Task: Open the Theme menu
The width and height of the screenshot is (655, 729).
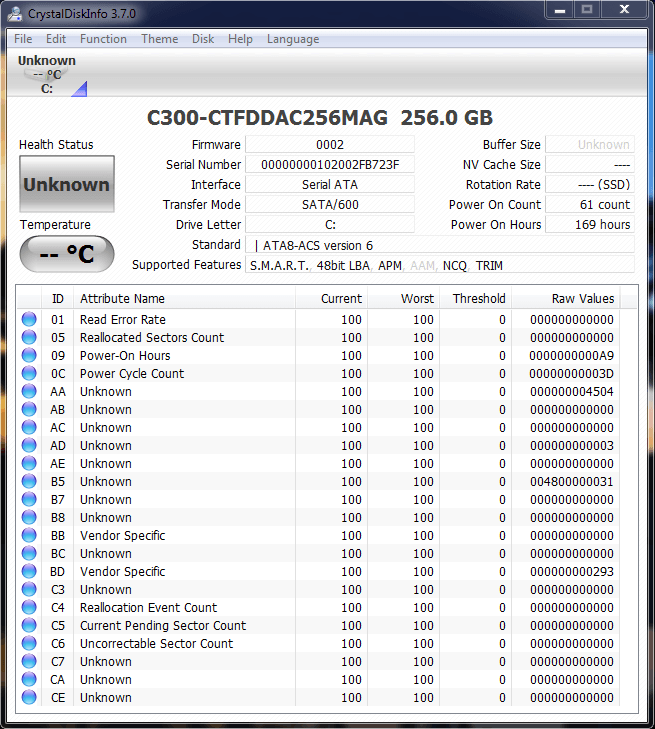Action: (x=159, y=39)
